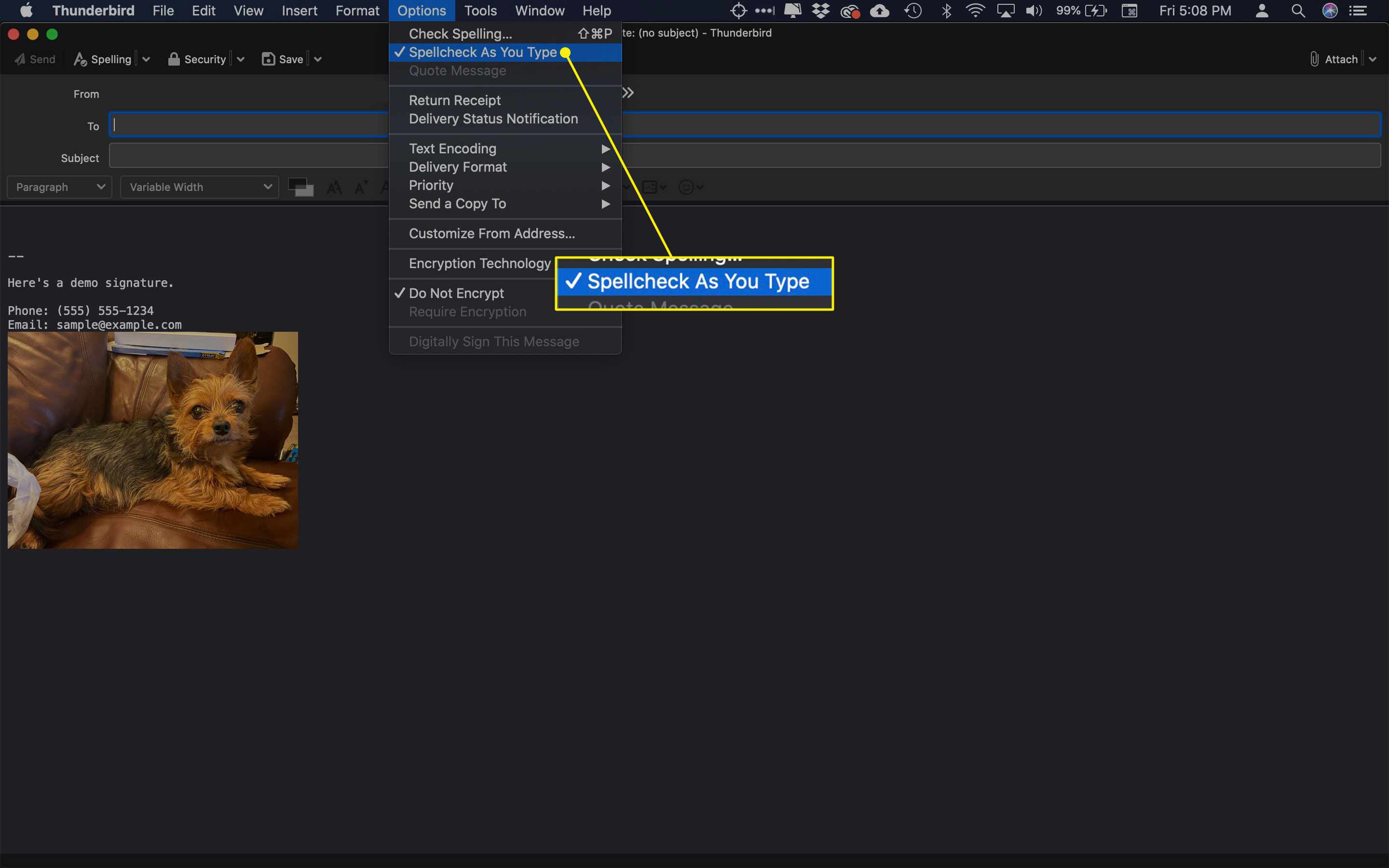1389x868 pixels.
Task: Open the Apple menu
Action: pos(27,10)
